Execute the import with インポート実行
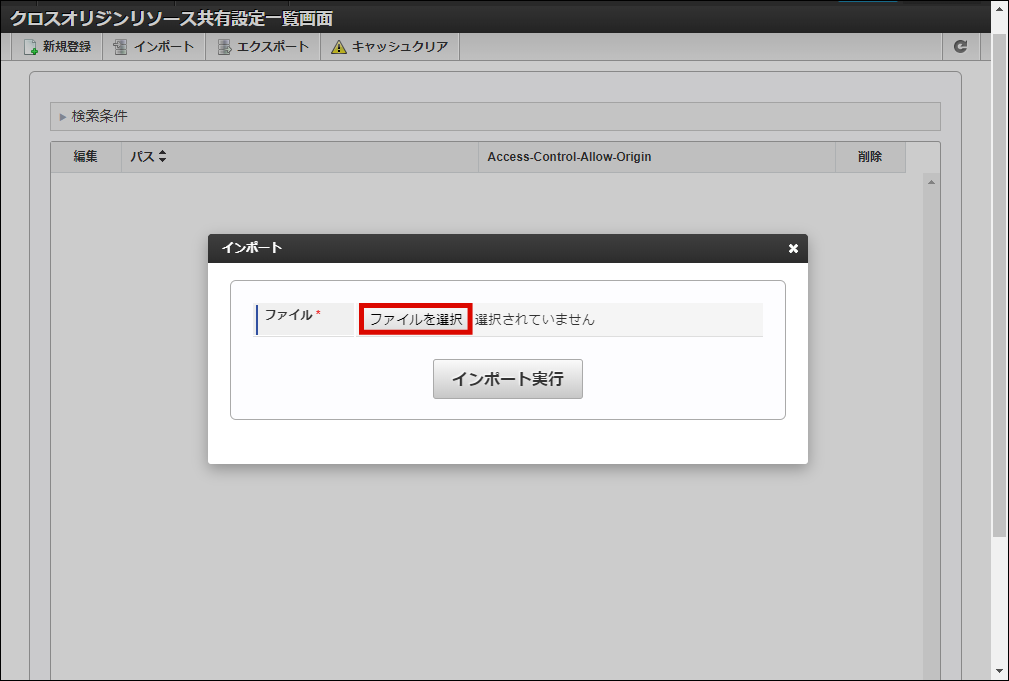The height and width of the screenshot is (681, 1009). 507,379
